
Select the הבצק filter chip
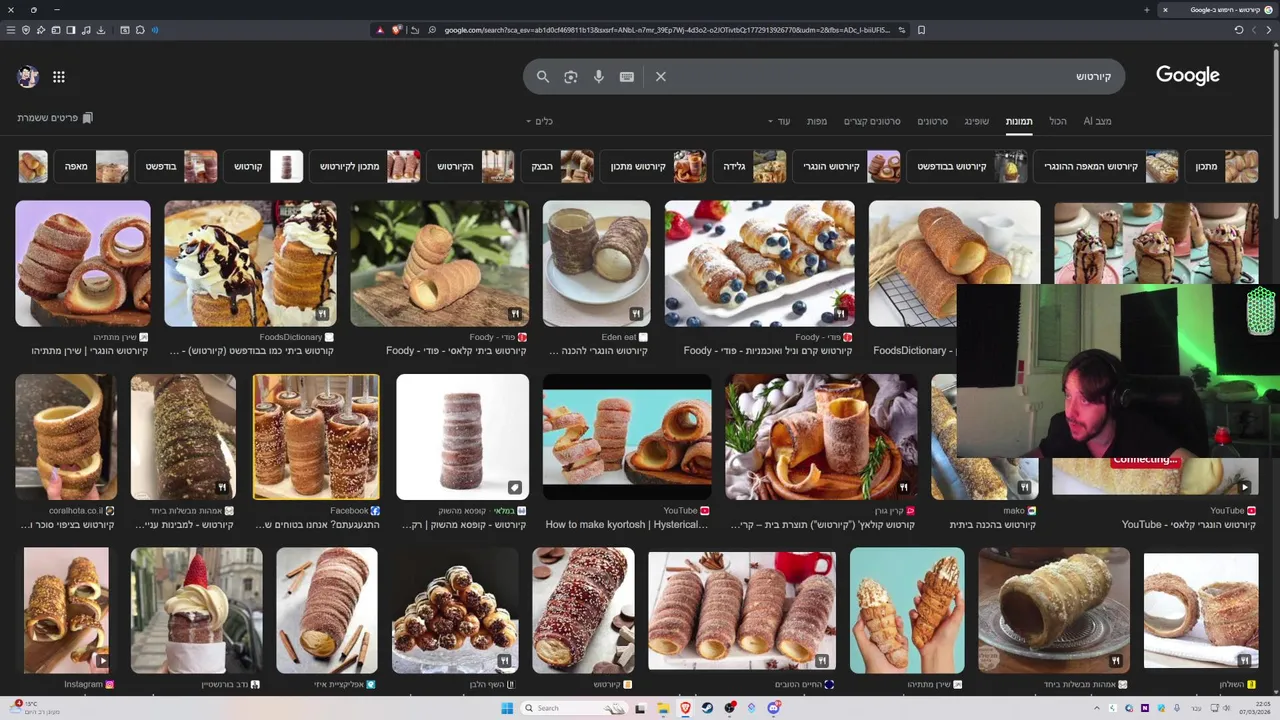tap(558, 166)
